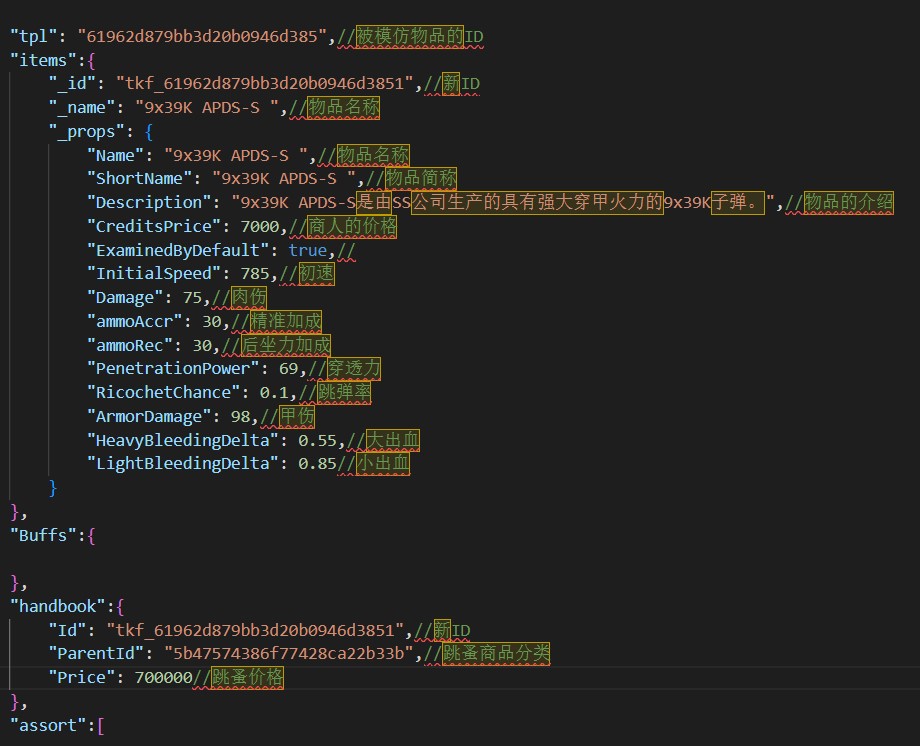This screenshot has height=746, width=920.
Task: Click the "_id" value under items
Action: pos(265,84)
